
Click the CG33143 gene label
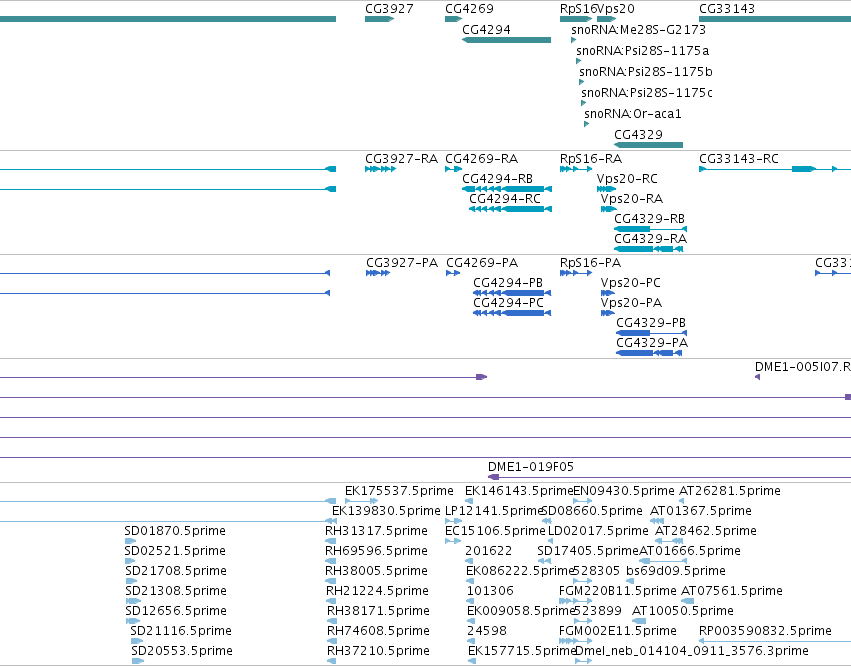727,9
